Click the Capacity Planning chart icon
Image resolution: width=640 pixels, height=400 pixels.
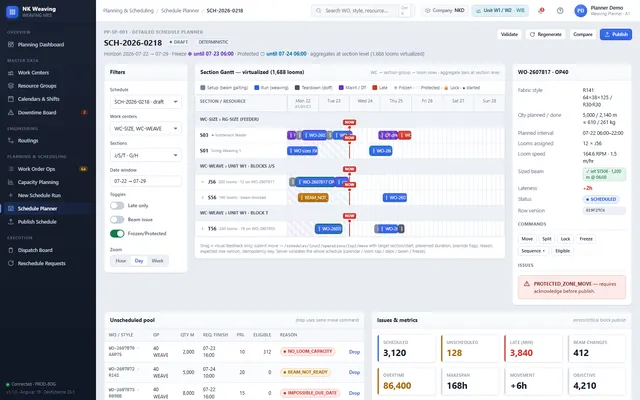coord(11,182)
